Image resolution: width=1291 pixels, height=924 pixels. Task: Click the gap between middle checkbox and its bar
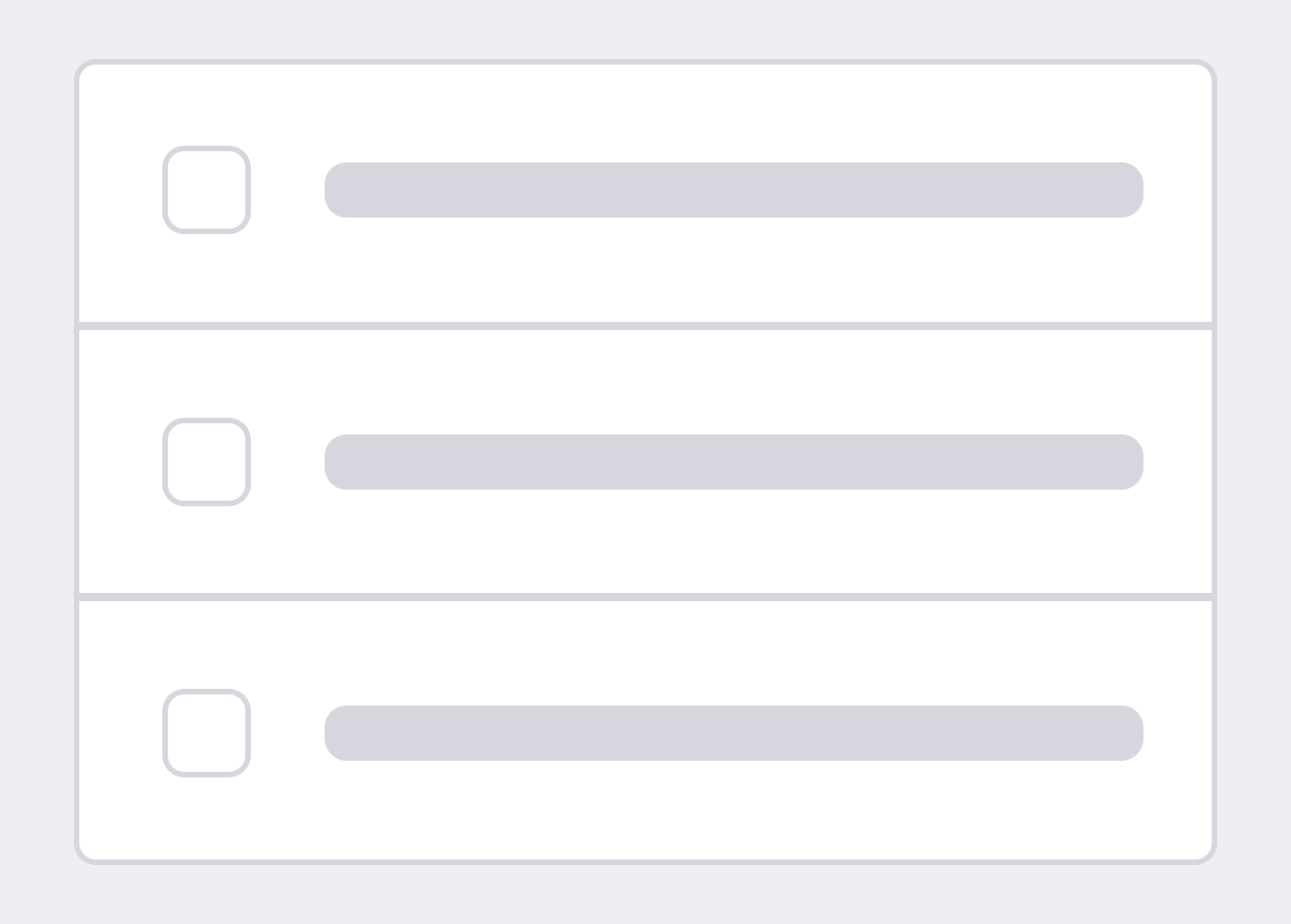pyautogui.click(x=287, y=462)
